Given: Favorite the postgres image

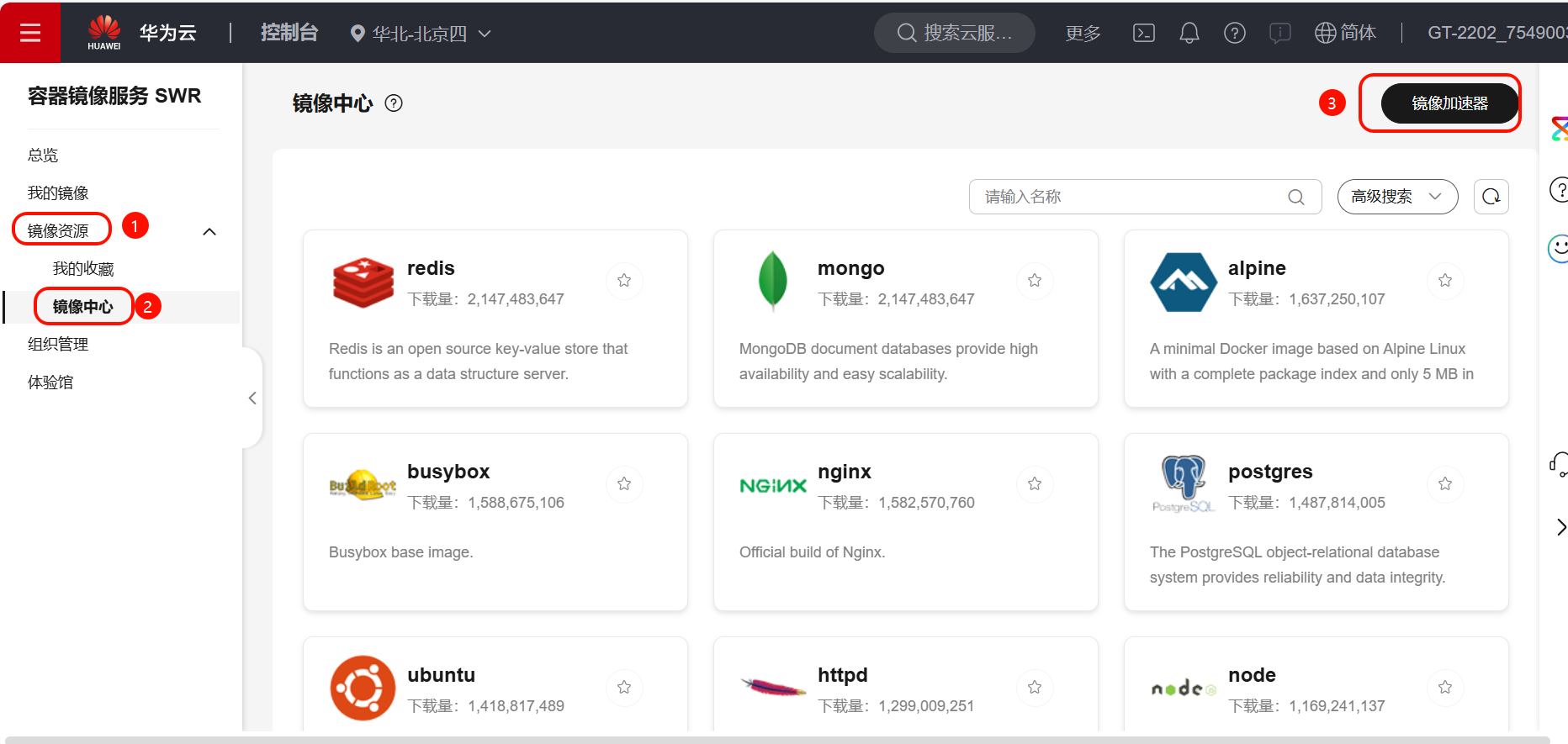Looking at the screenshot, I should coord(1445,484).
